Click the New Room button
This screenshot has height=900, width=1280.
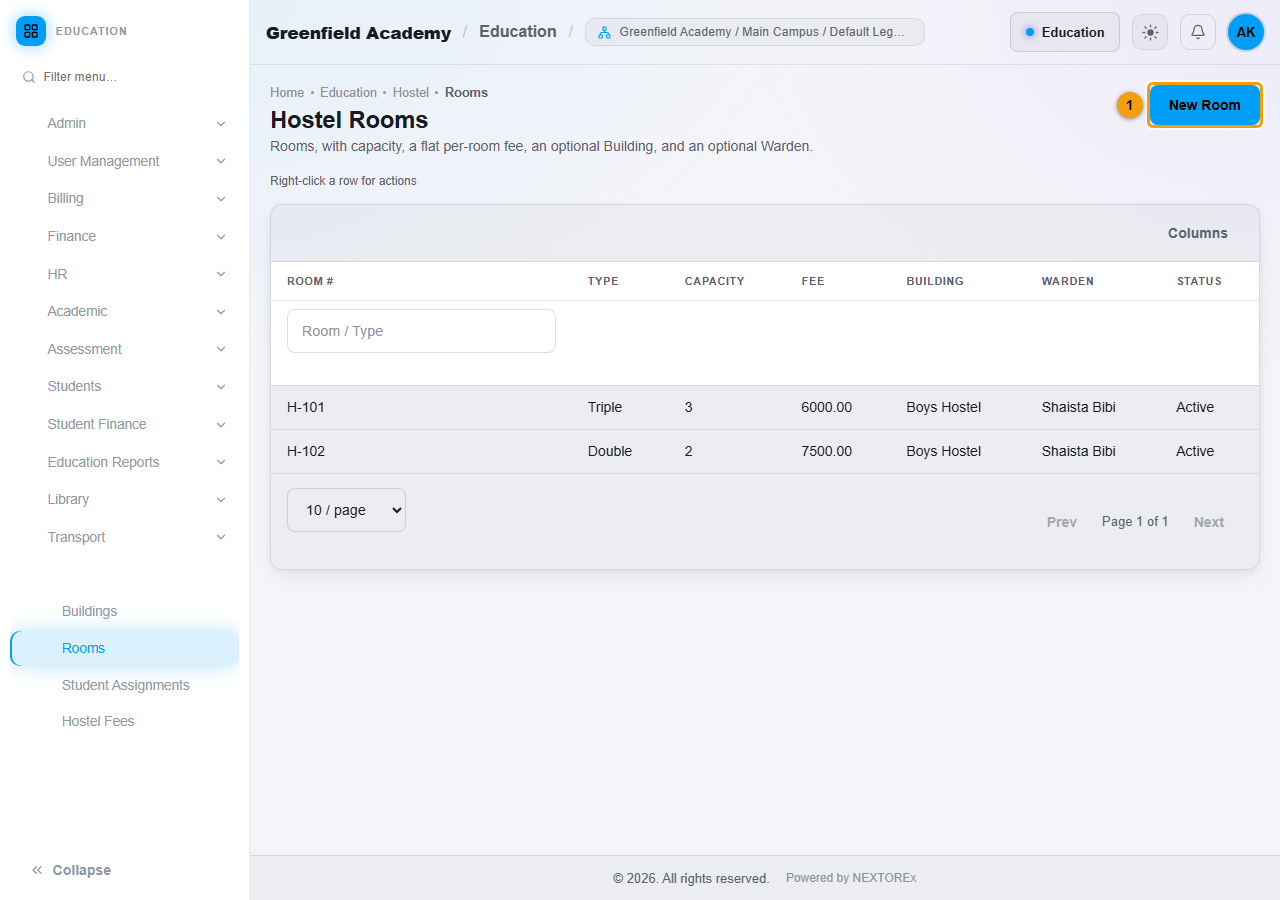coord(1204,105)
